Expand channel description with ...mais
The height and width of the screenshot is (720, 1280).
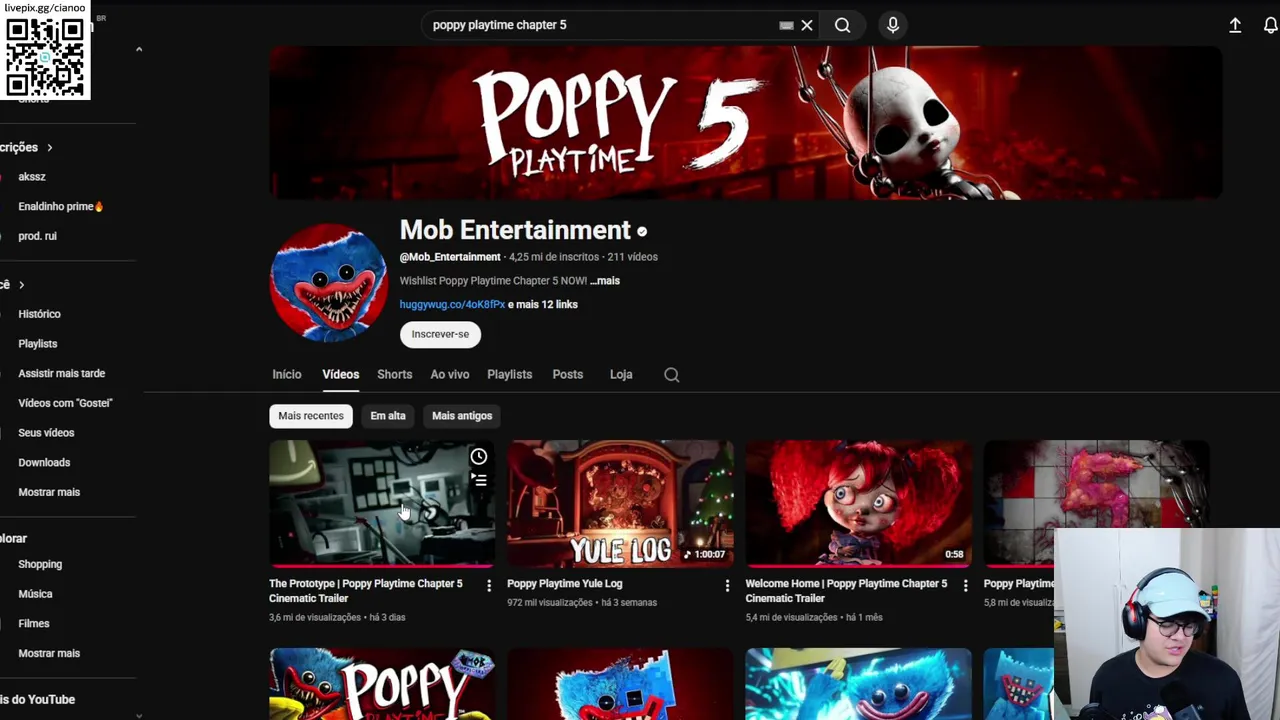(605, 281)
